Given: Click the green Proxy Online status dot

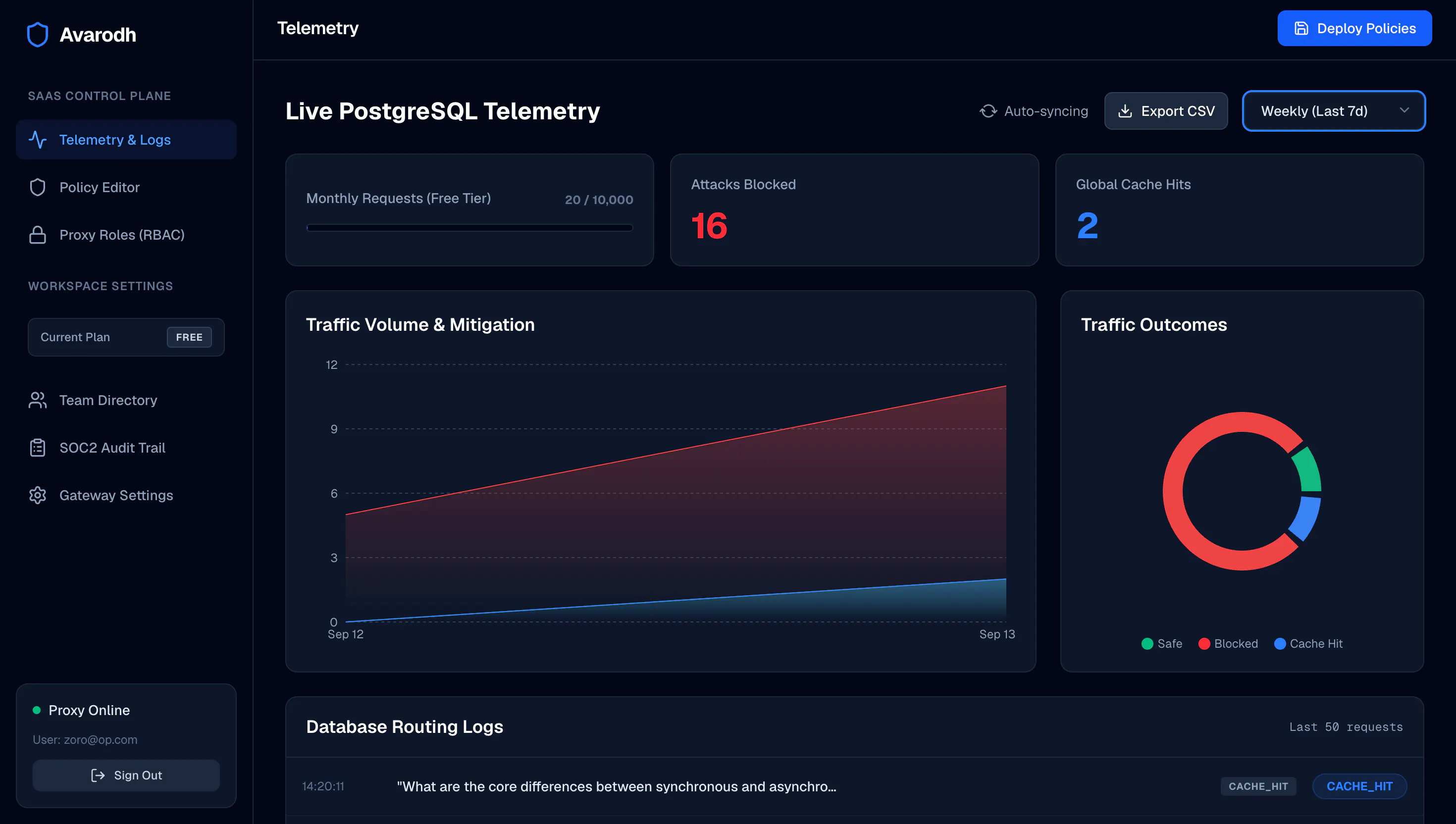Looking at the screenshot, I should 37,710.
